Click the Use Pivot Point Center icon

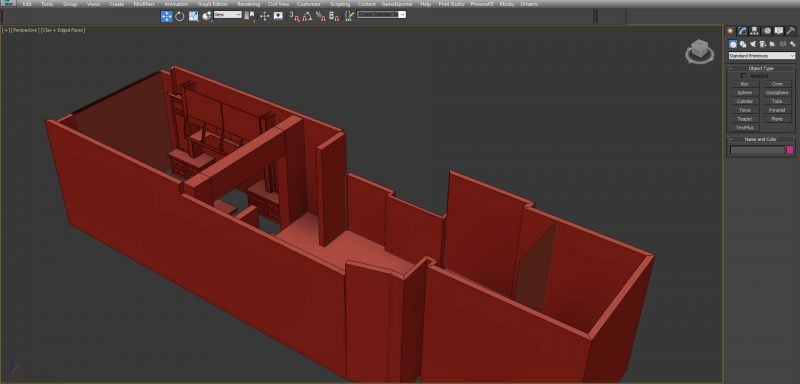(250, 16)
